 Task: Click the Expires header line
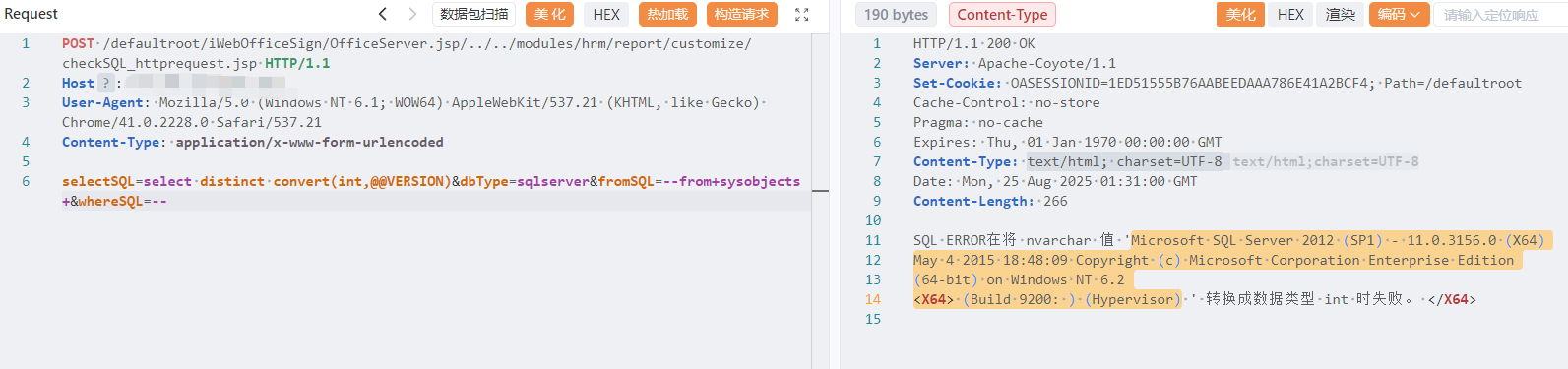(1068, 142)
